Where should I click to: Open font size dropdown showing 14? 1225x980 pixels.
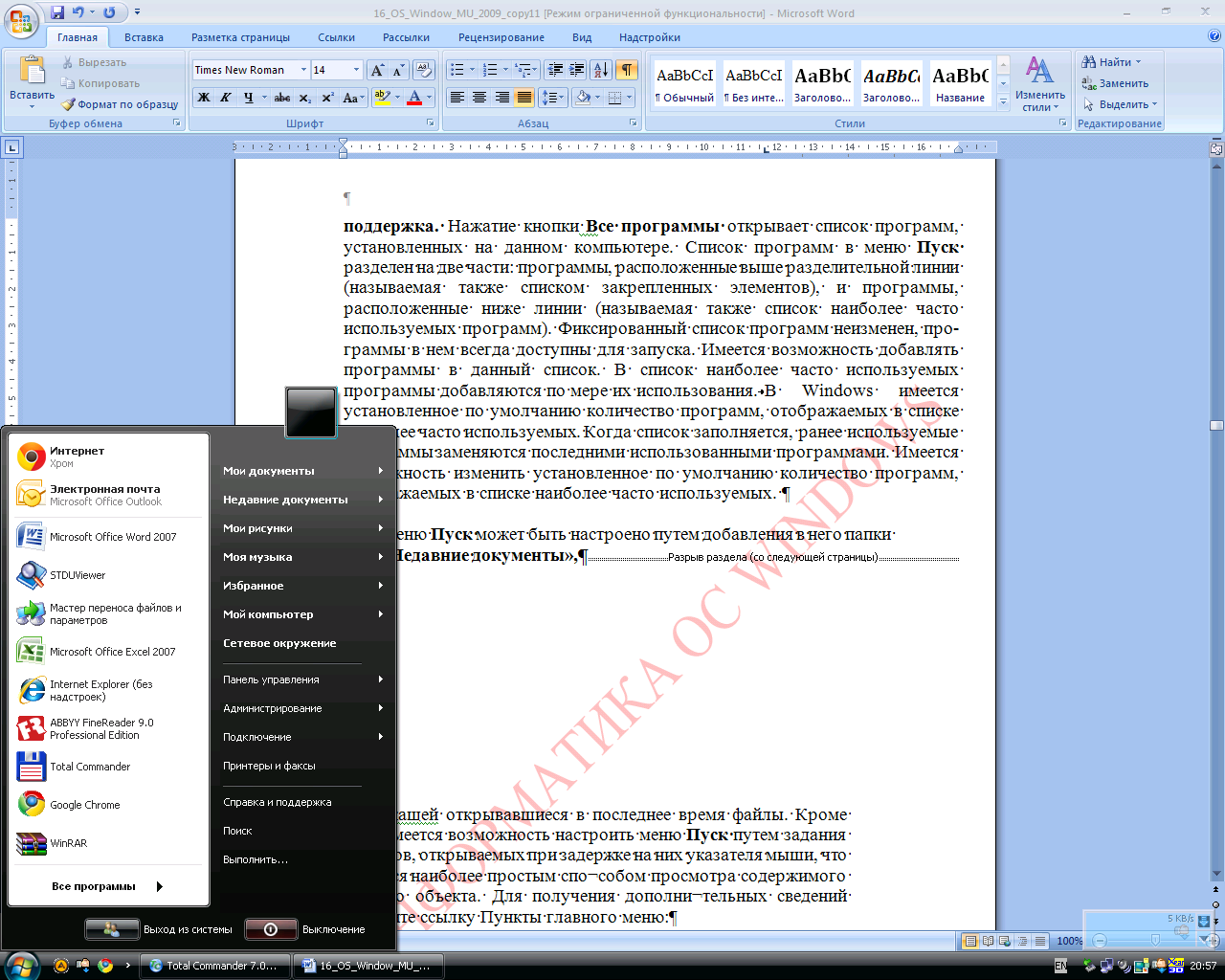pos(356,70)
